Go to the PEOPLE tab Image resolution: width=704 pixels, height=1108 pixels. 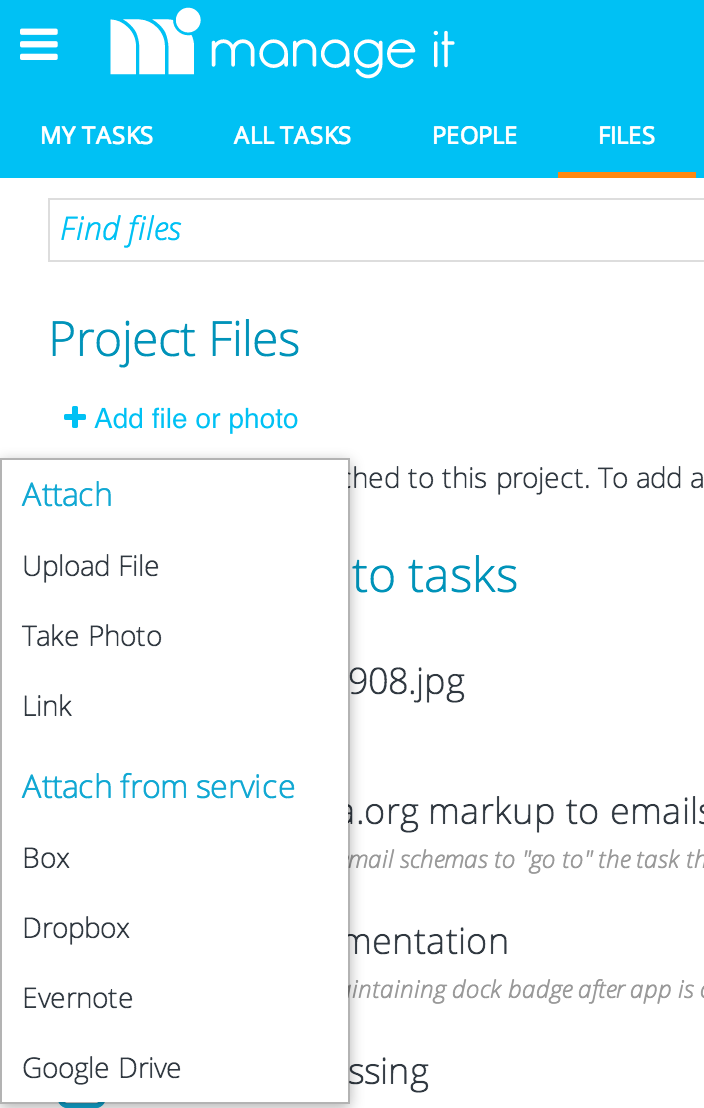pos(474,135)
